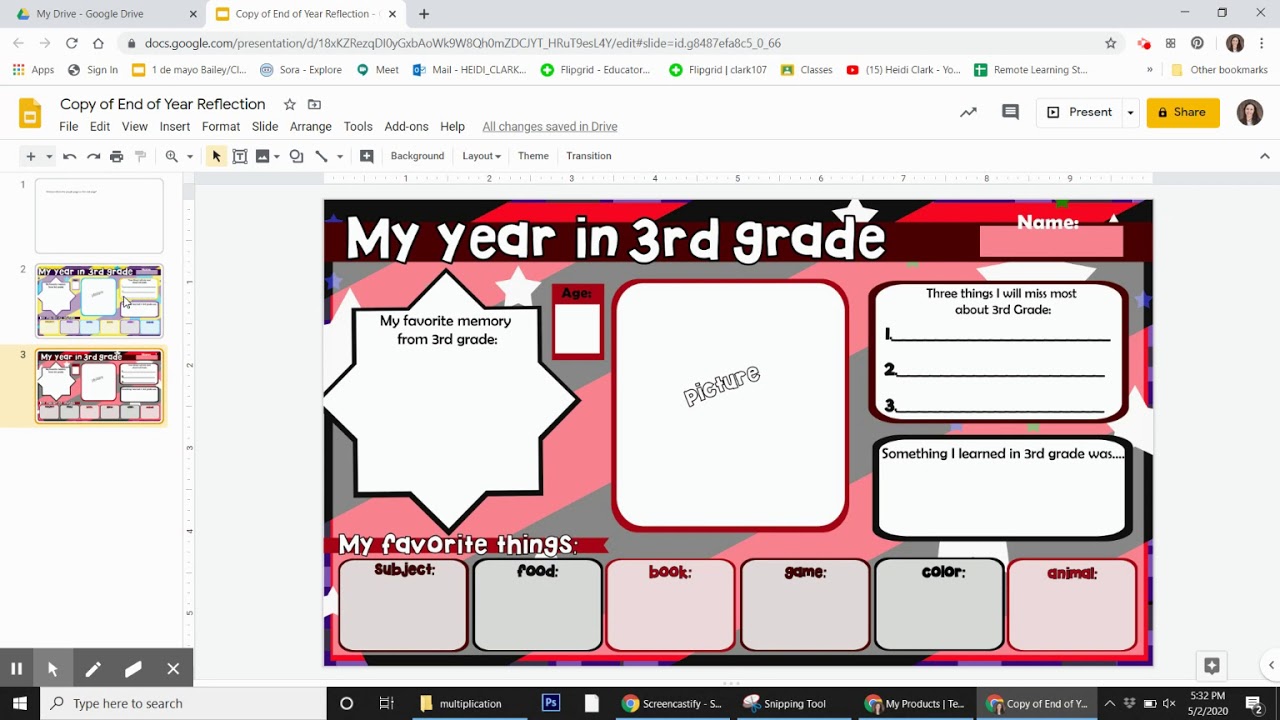Select slide 2 thumbnail
This screenshot has height=720, width=1280.
99,301
